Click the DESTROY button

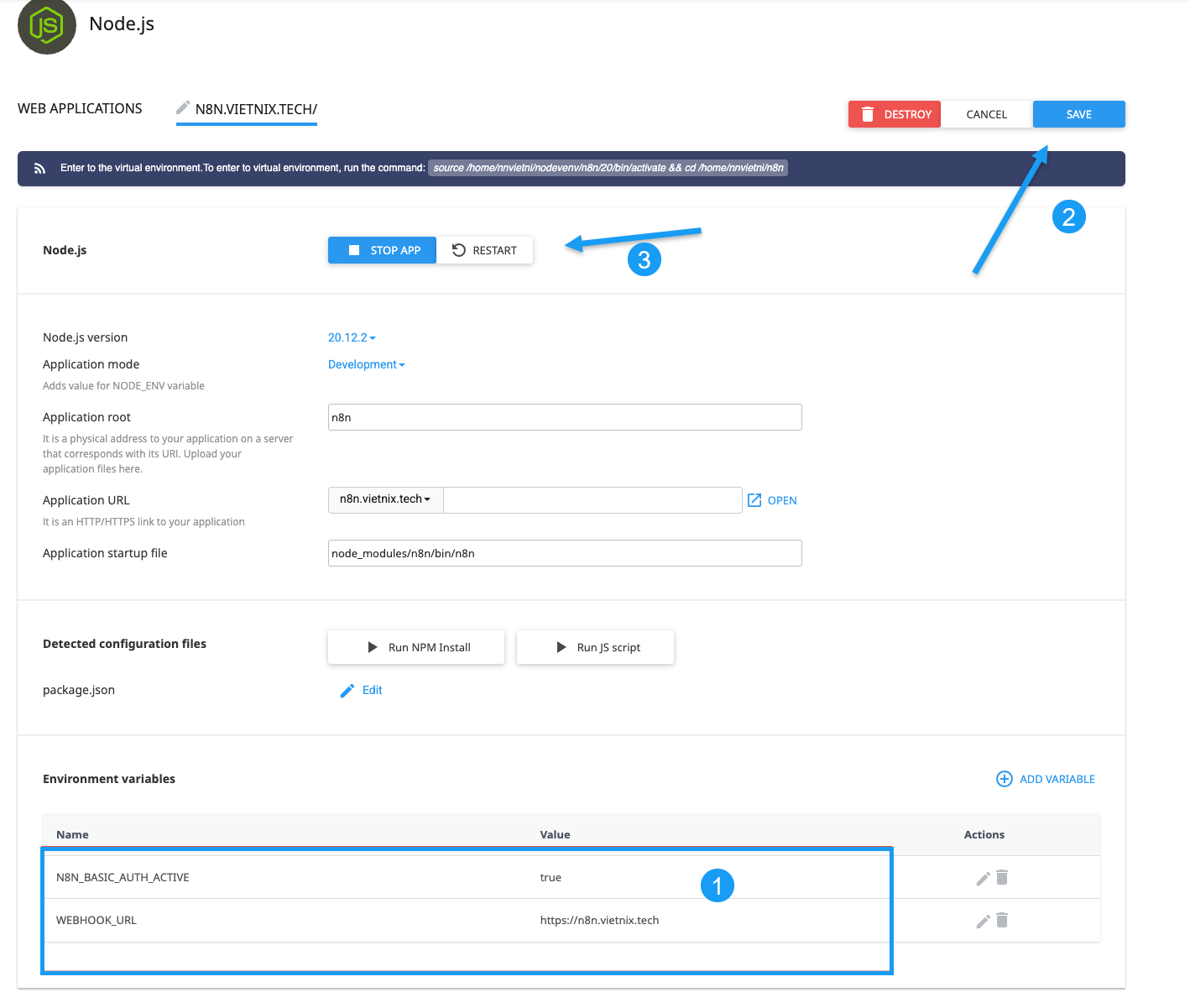pyautogui.click(x=895, y=114)
